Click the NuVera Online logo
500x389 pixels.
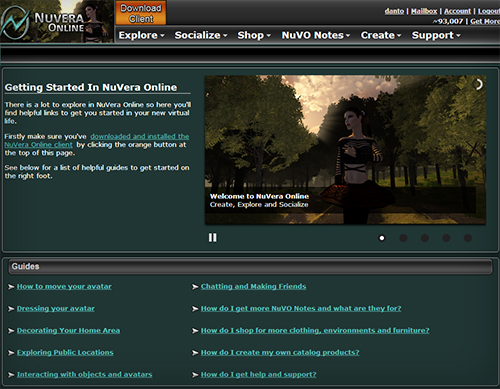[x=57, y=21]
